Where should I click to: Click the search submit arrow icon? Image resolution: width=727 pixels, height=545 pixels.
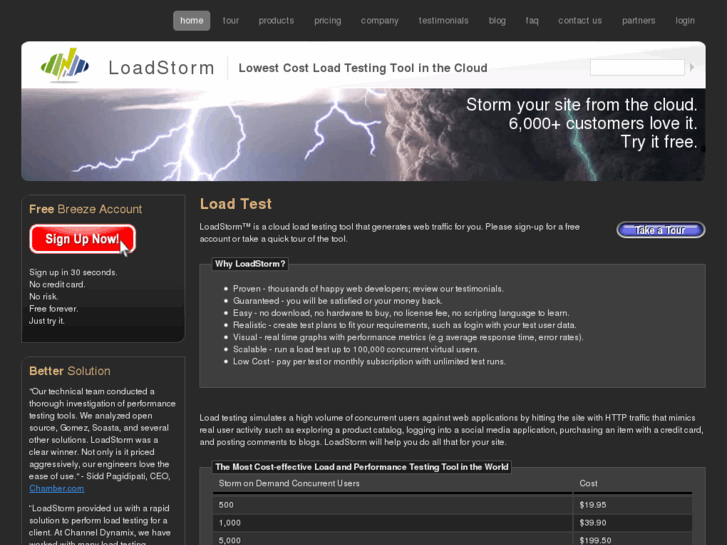pyautogui.click(x=692, y=67)
